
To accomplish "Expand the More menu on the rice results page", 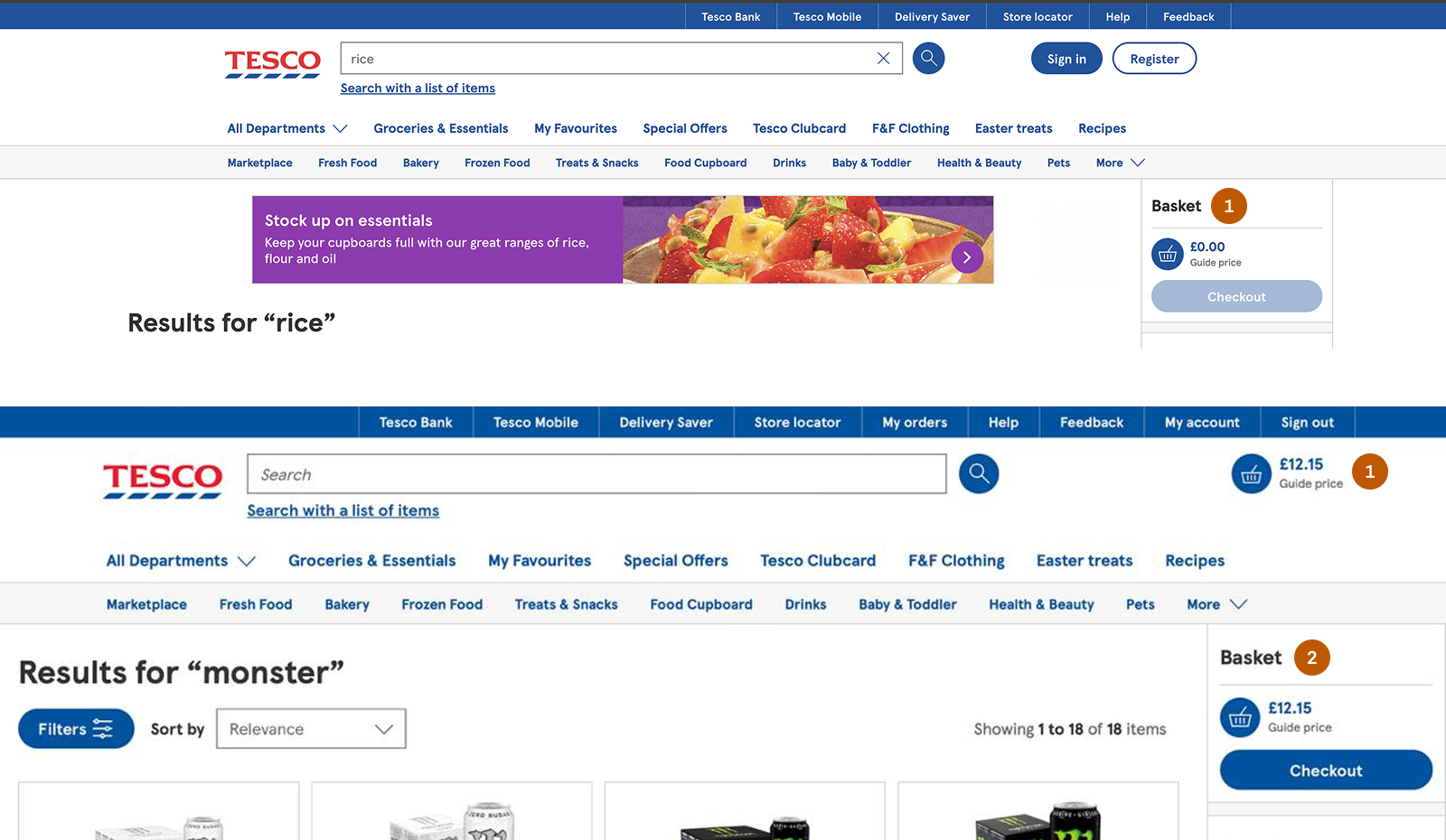I will point(1120,163).
